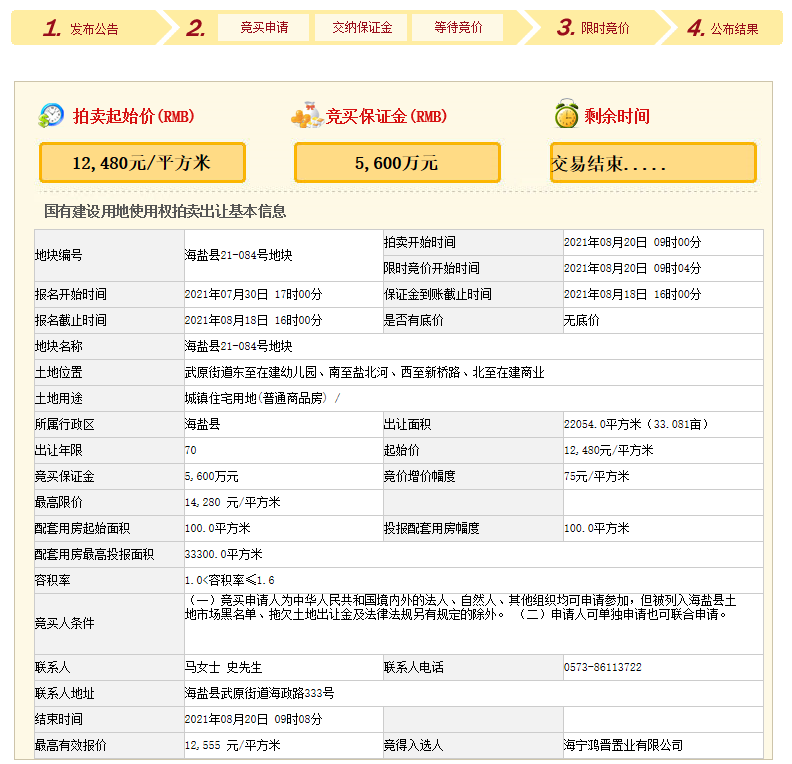This screenshot has height=764, width=792.
Task: Click the globe icon beside 拍卖起始价
Action: coord(51,115)
